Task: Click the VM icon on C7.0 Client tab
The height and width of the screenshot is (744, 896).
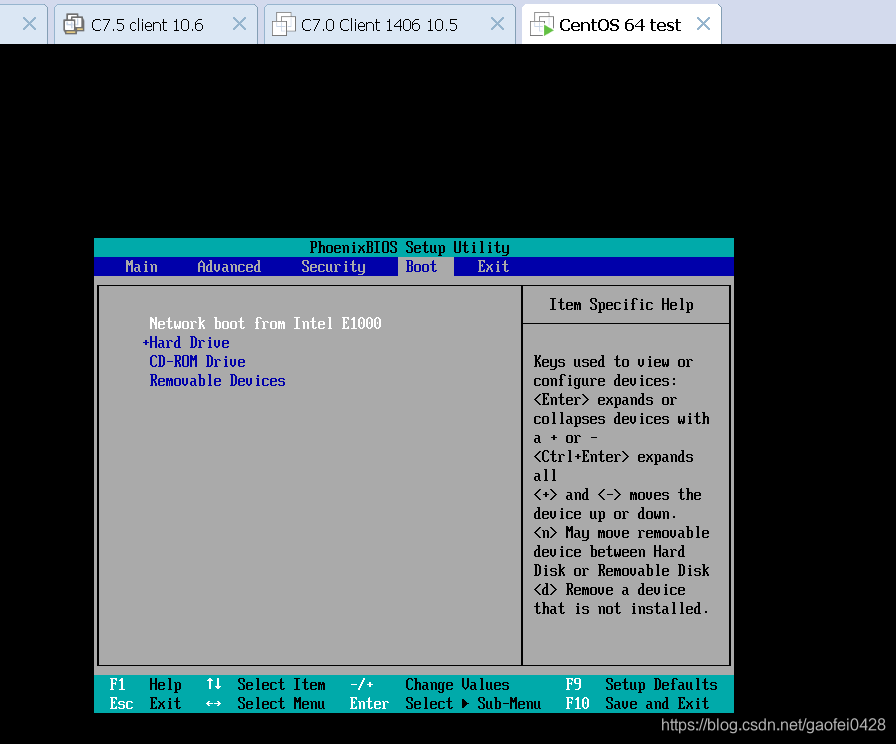Action: 283,24
